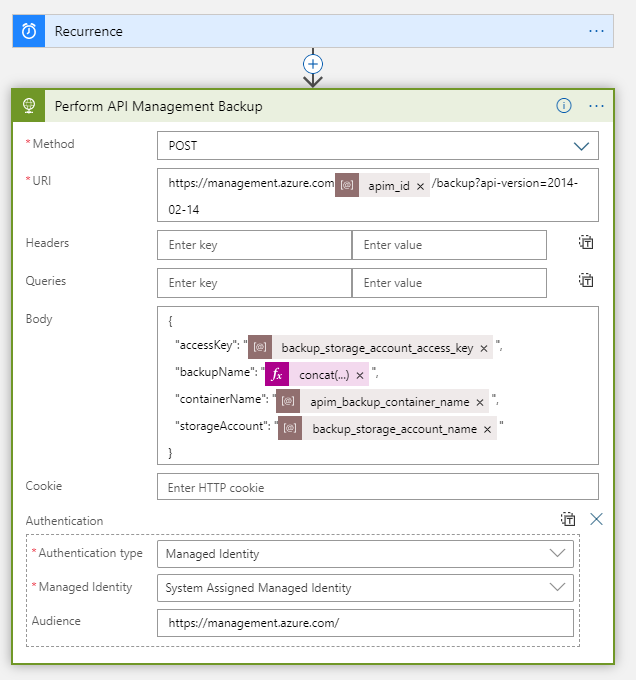Open Perform API Management Backup ellipsis menu
Viewport: 636px width, 680px height.
596,106
